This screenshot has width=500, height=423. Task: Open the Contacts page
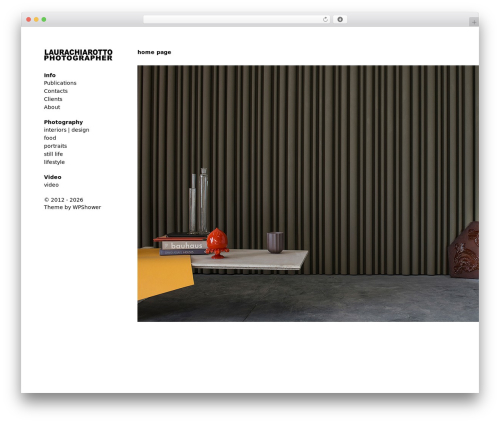[56, 91]
